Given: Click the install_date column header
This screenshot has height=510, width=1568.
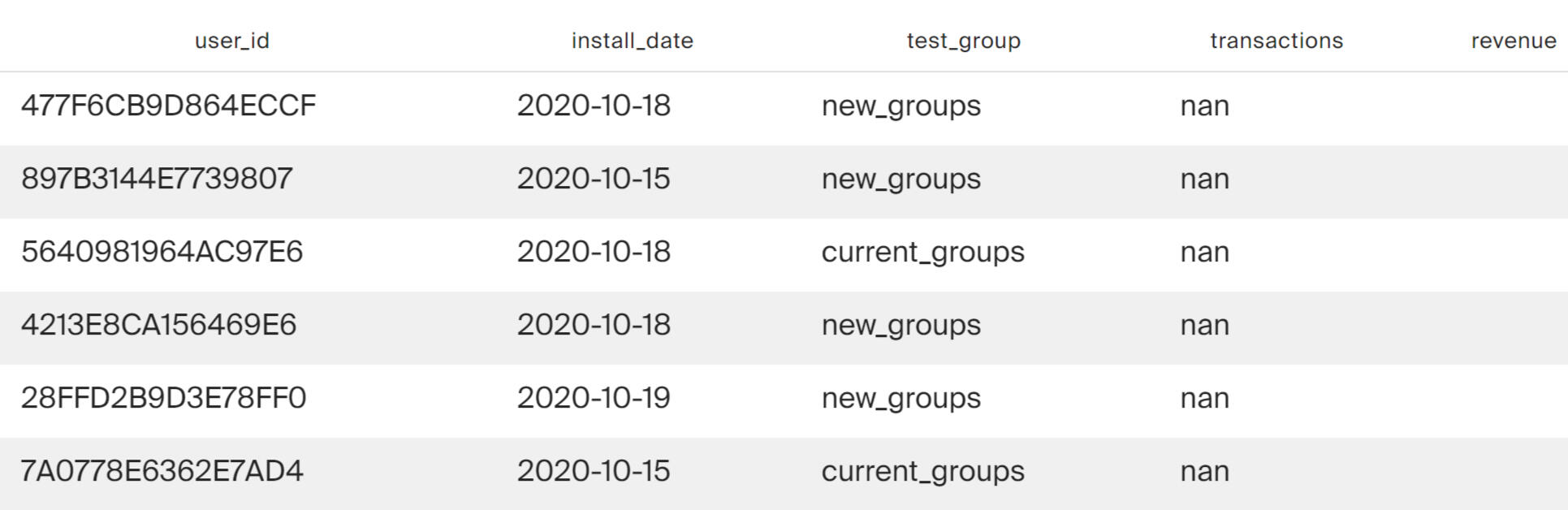Looking at the screenshot, I should coord(632,41).
